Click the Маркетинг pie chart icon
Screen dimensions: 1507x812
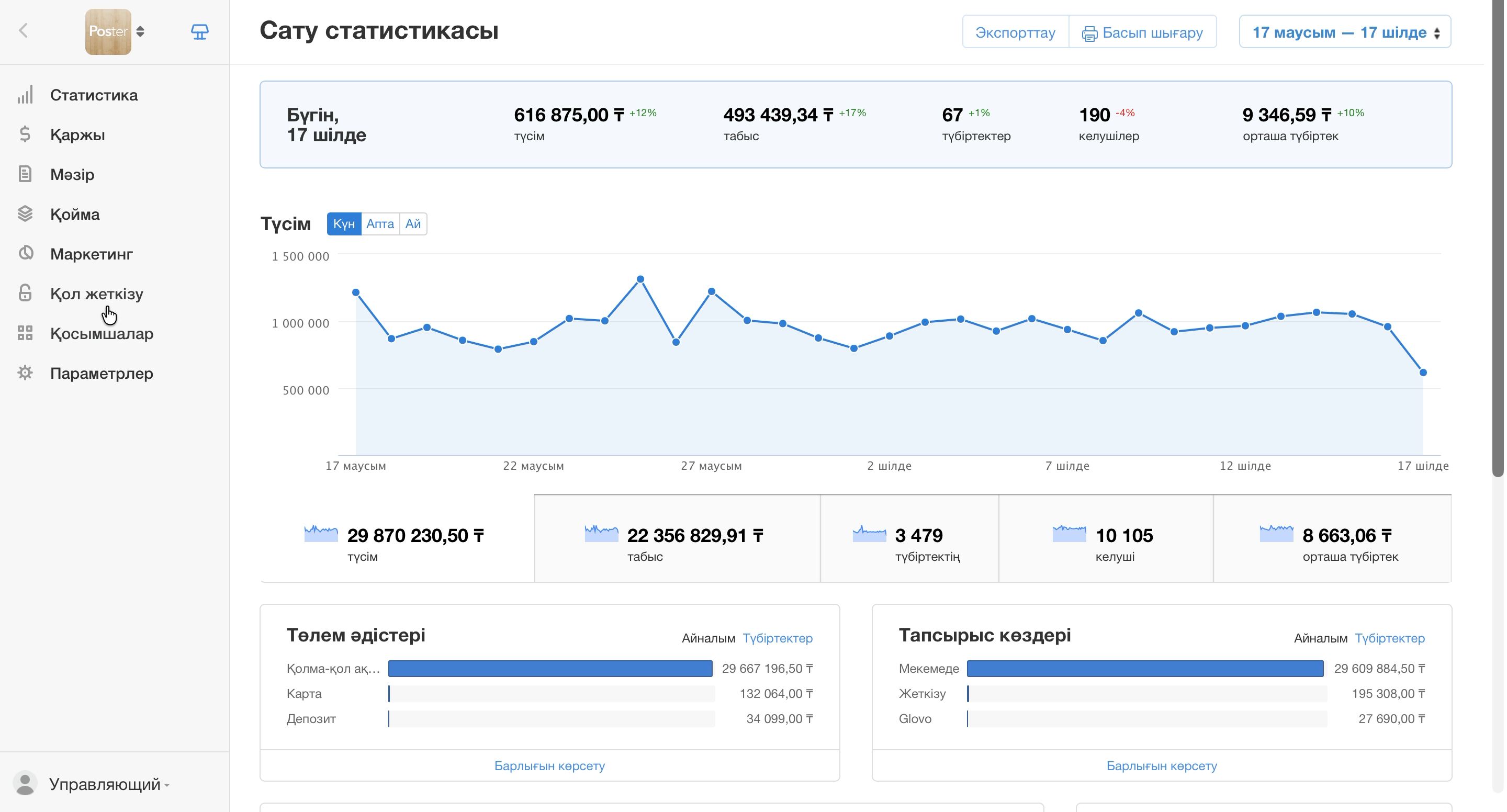click(x=25, y=253)
